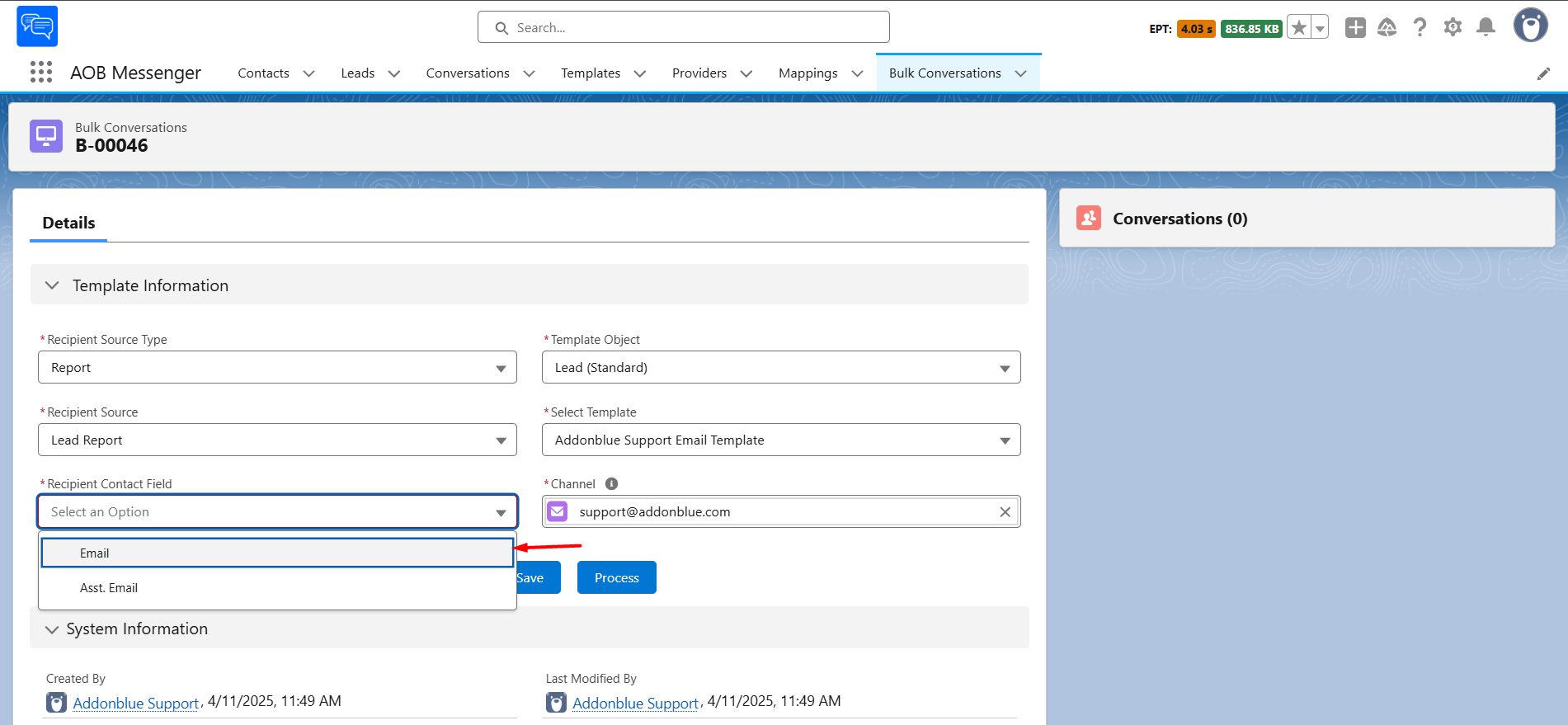Open the App Launcher grid icon
The width and height of the screenshot is (1568, 725).
40,73
